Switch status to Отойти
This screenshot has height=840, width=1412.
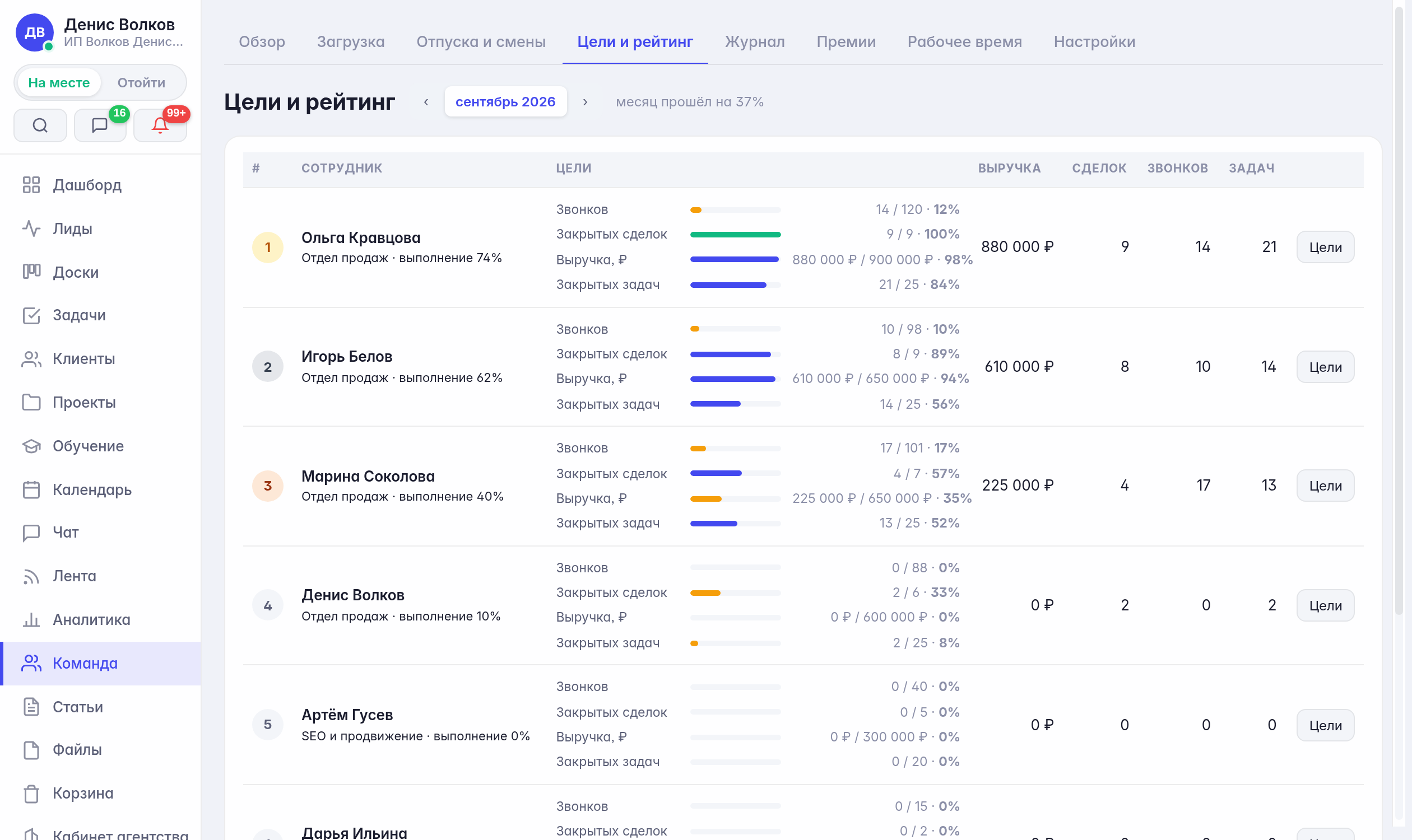pyautogui.click(x=142, y=83)
